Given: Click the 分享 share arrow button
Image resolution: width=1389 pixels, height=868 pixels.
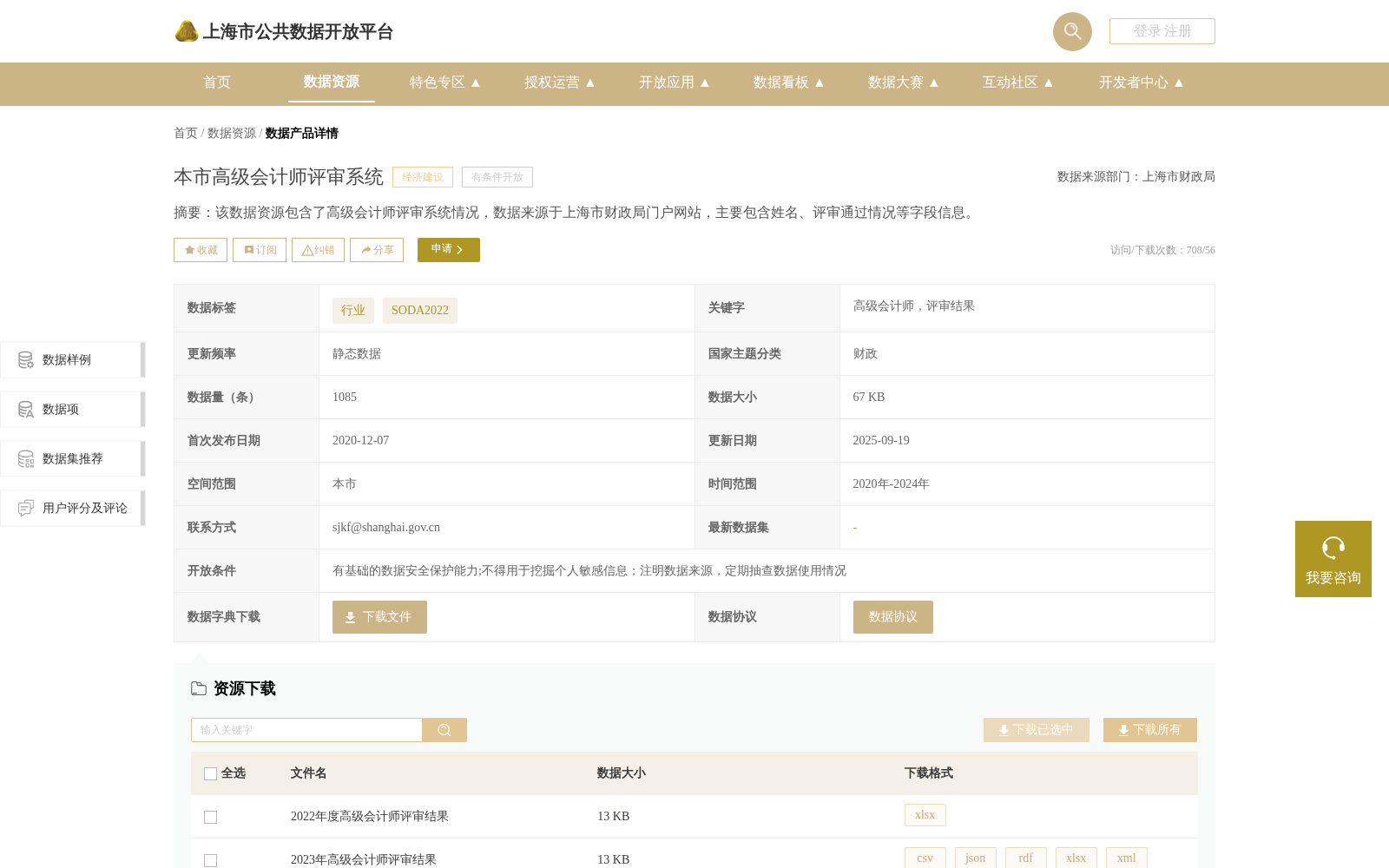Looking at the screenshot, I should click(377, 250).
